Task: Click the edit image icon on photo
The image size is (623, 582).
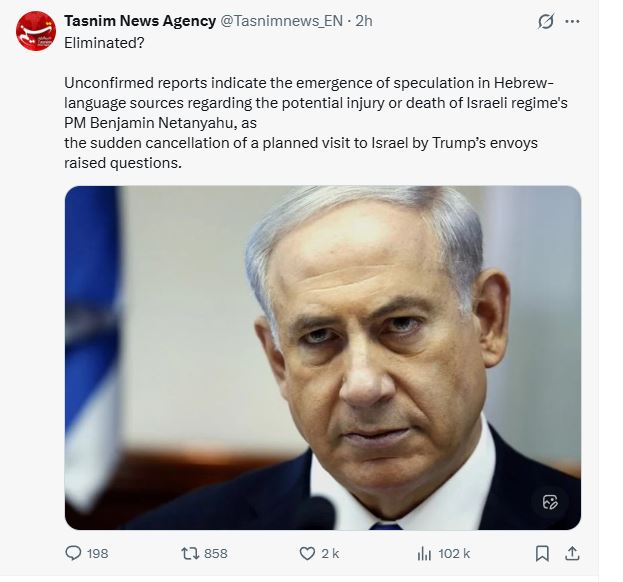Action: (550, 502)
